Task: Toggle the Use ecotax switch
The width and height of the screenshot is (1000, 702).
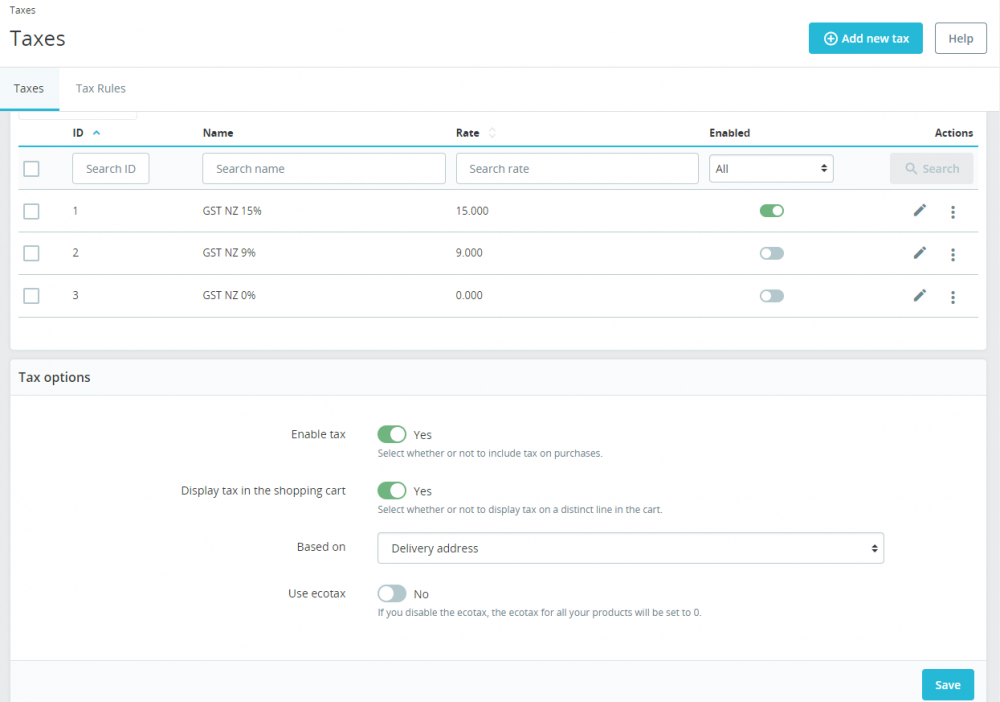Action: click(x=392, y=594)
